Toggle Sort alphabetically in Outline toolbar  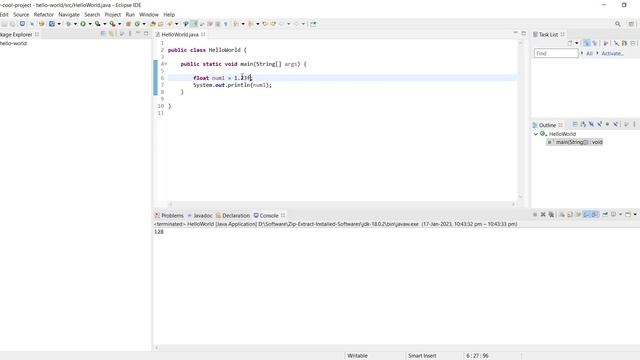tap(583, 124)
